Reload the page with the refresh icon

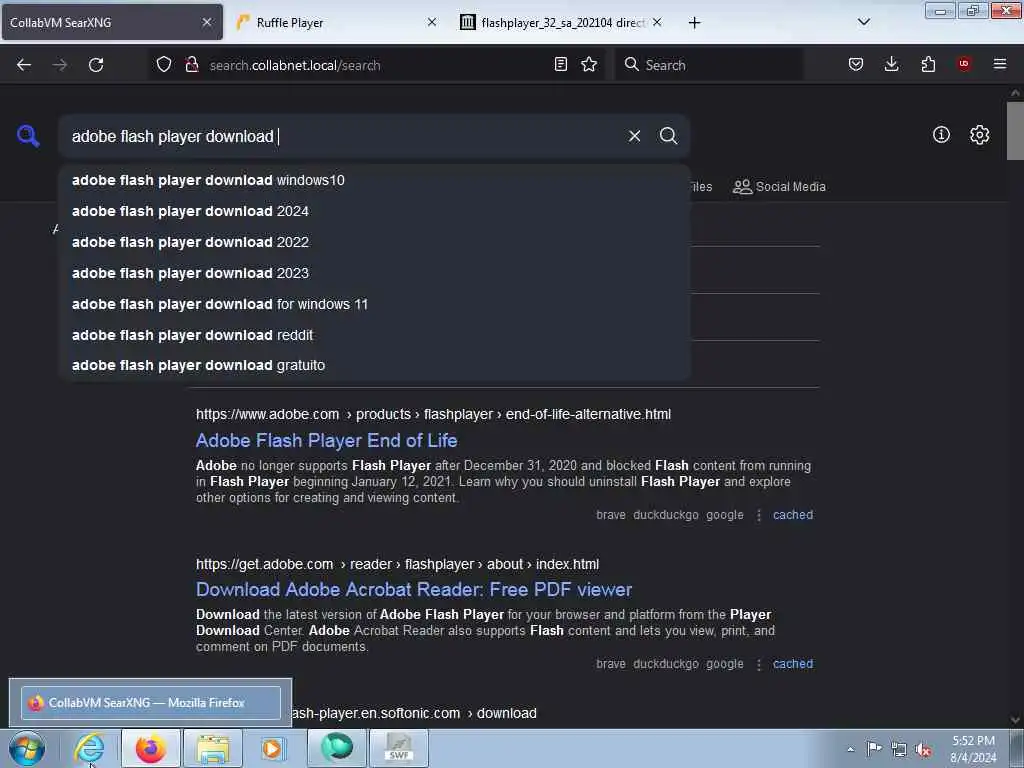pyautogui.click(x=96, y=65)
